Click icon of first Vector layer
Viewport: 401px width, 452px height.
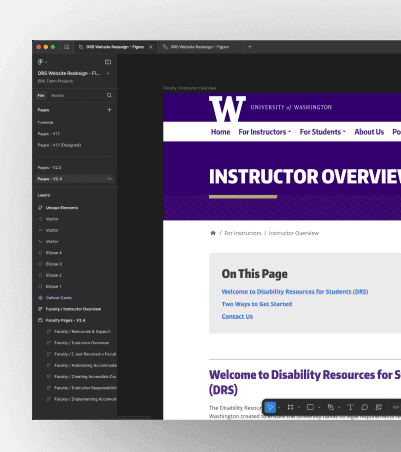pyautogui.click(x=40, y=219)
